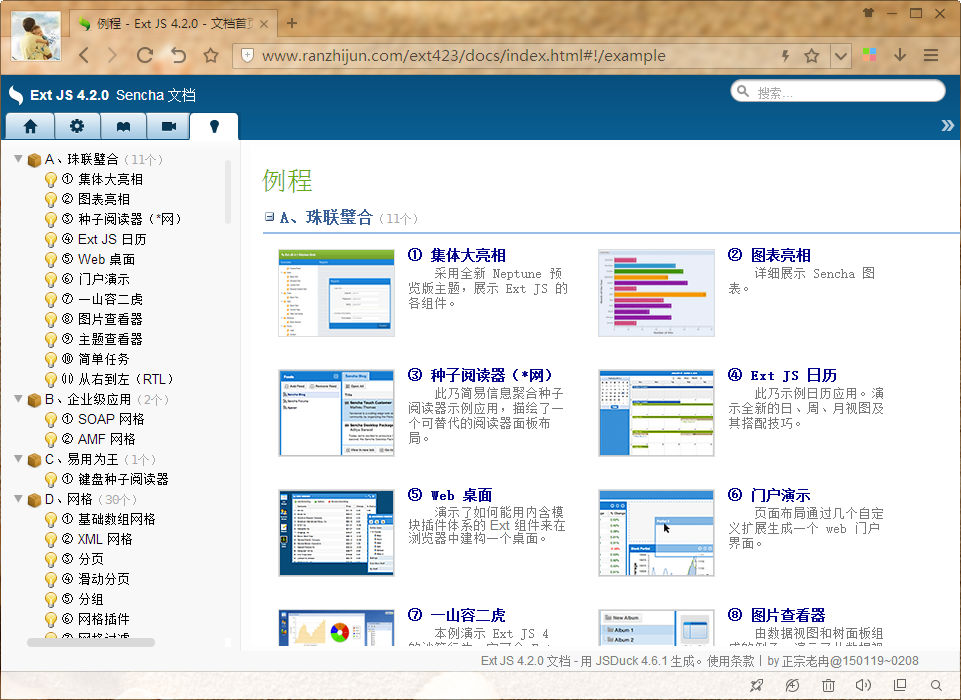Click the 图表亮相 bar chart thumbnail
Screen dimensions: 961x700
[x=656, y=293]
